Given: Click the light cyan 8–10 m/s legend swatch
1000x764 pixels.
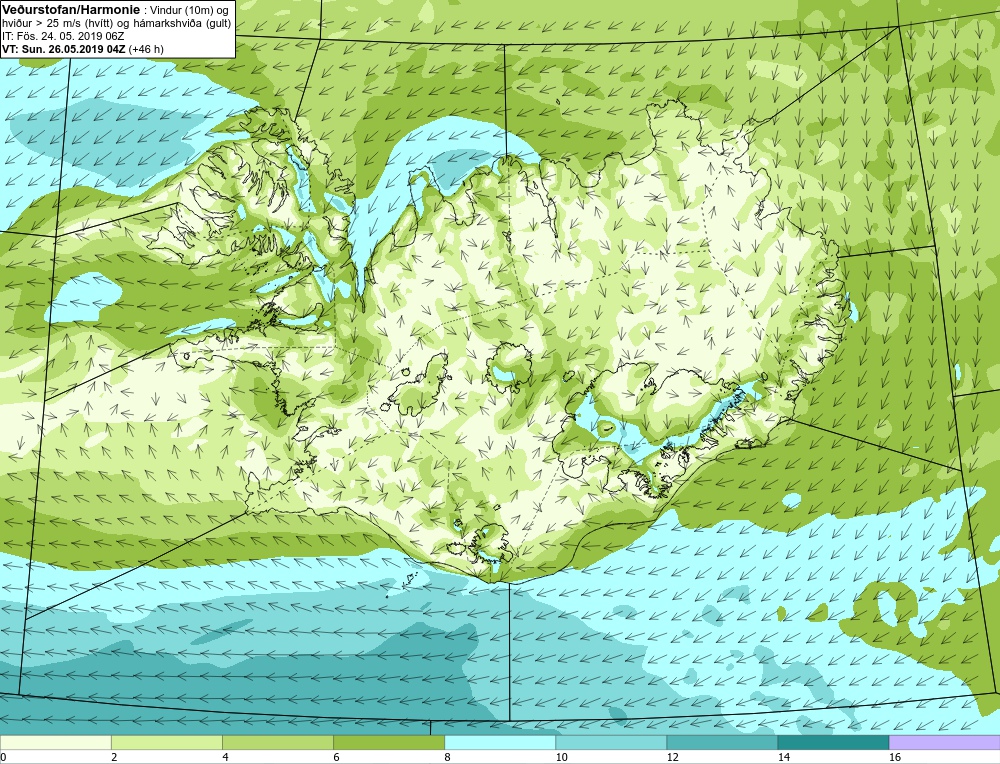Looking at the screenshot, I should pyautogui.click(x=499, y=742).
